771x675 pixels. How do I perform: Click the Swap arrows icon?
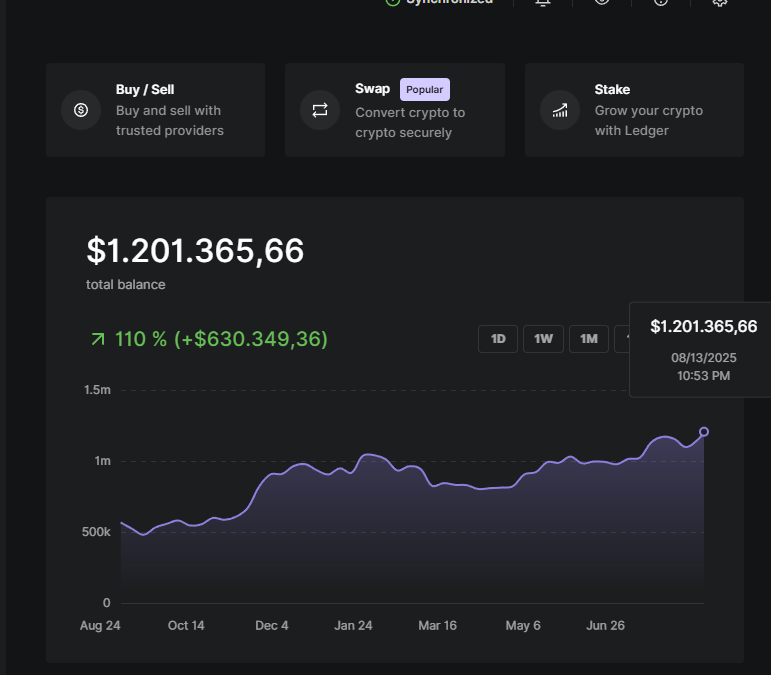tap(320, 110)
